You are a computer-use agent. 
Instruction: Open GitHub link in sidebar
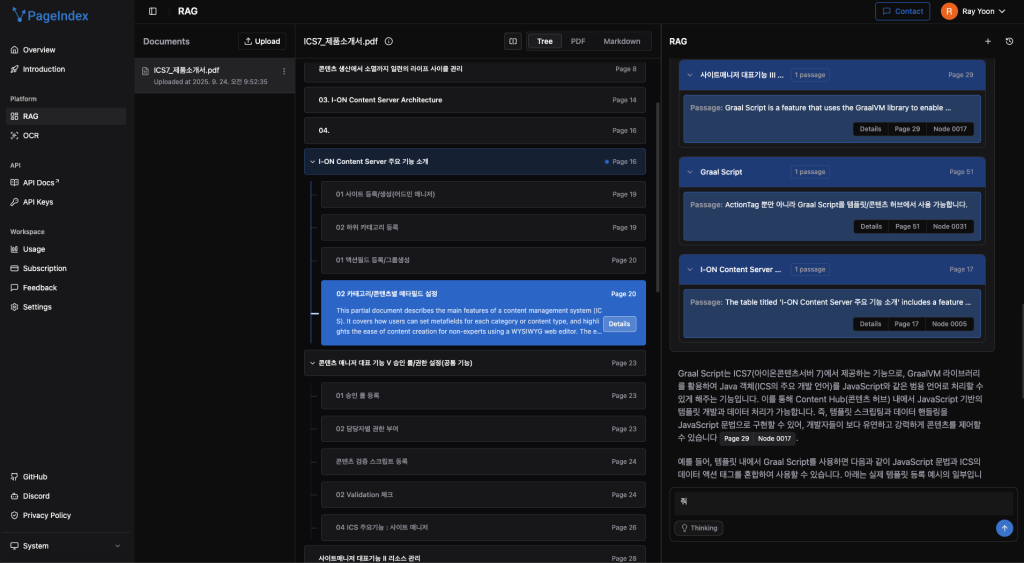pyautogui.click(x=35, y=477)
